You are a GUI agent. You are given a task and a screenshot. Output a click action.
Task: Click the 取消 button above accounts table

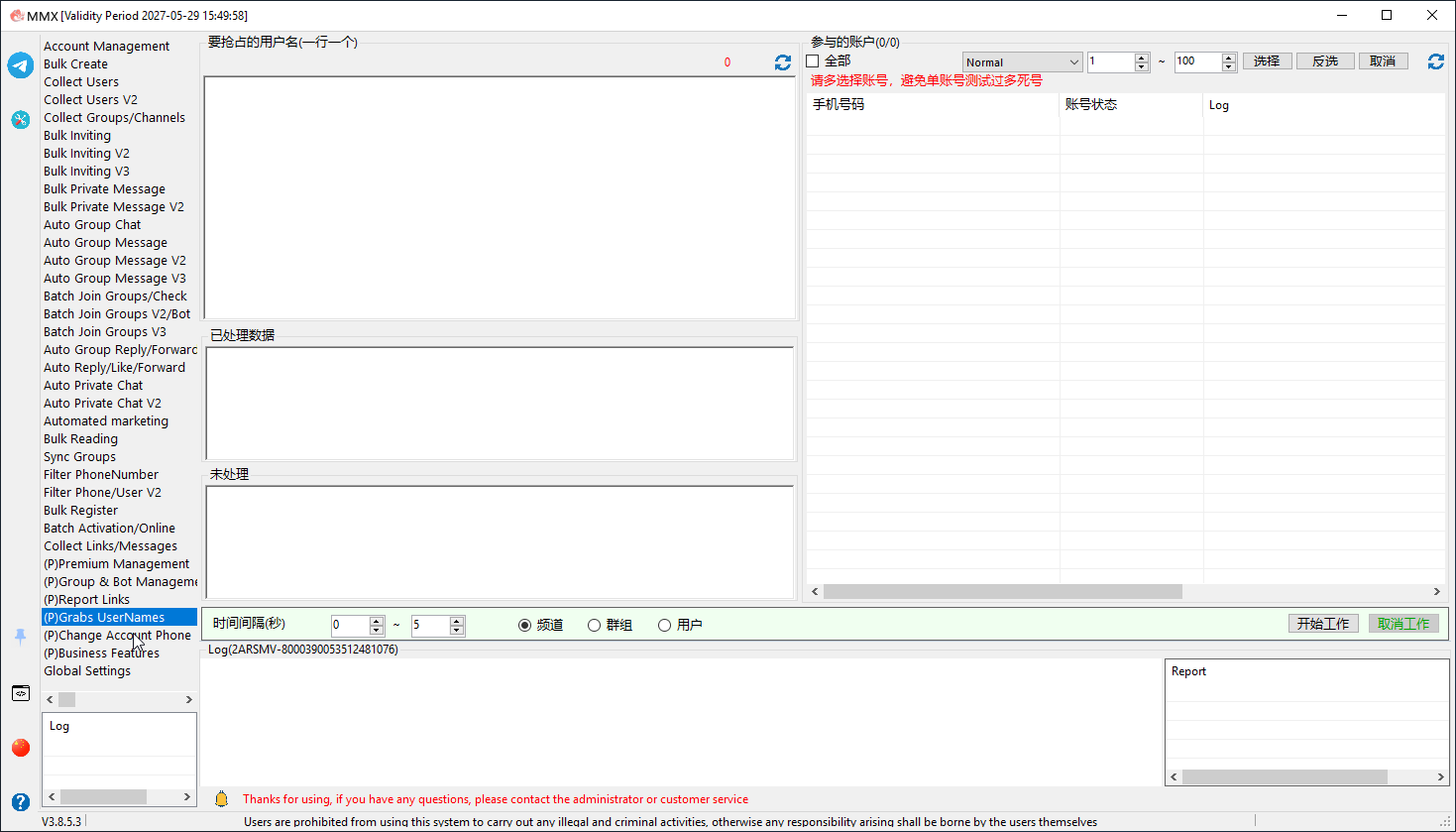[x=1383, y=61]
